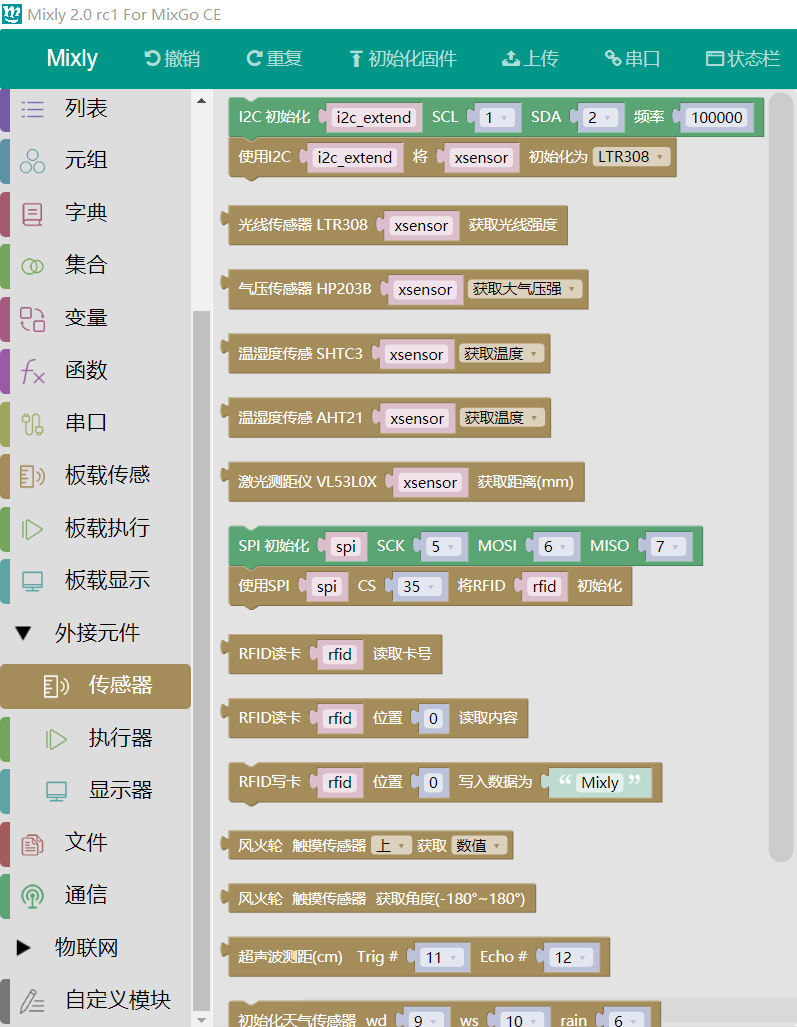Viewport: 797px width, 1027px height.
Task: Open the MOSI pin dropdown showing 6
Action: pos(556,547)
